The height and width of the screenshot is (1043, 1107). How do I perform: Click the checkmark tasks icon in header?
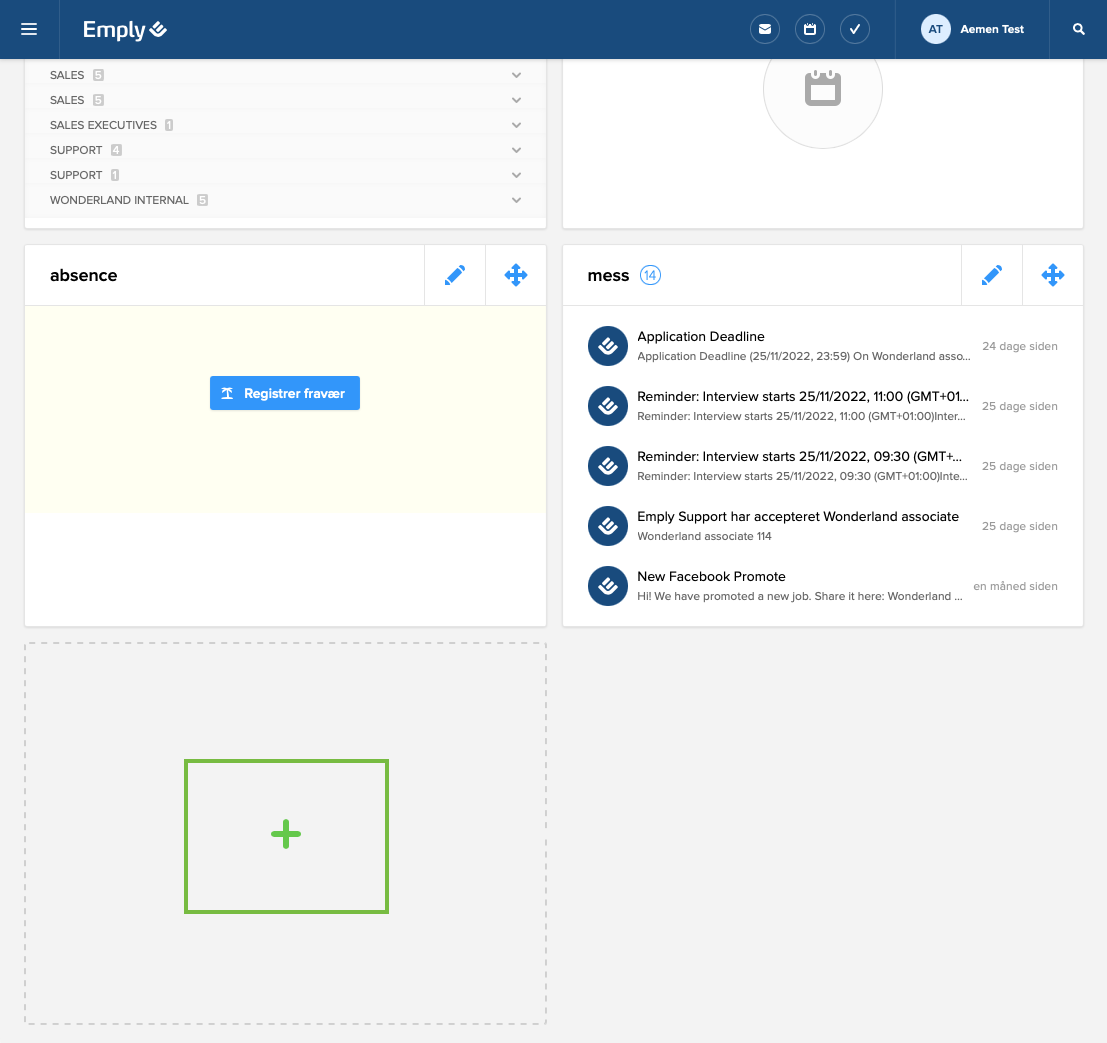(855, 29)
